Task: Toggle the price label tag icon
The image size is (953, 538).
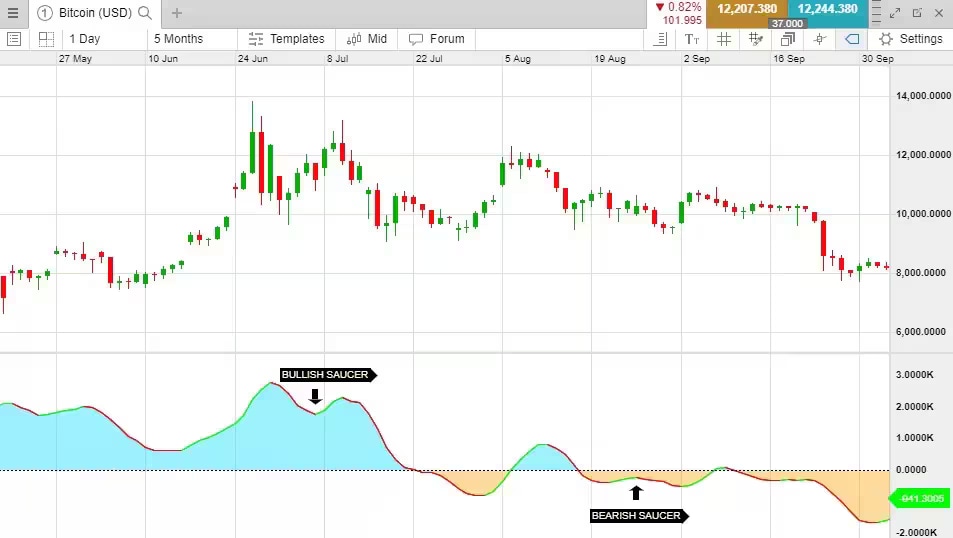Action: (852, 39)
